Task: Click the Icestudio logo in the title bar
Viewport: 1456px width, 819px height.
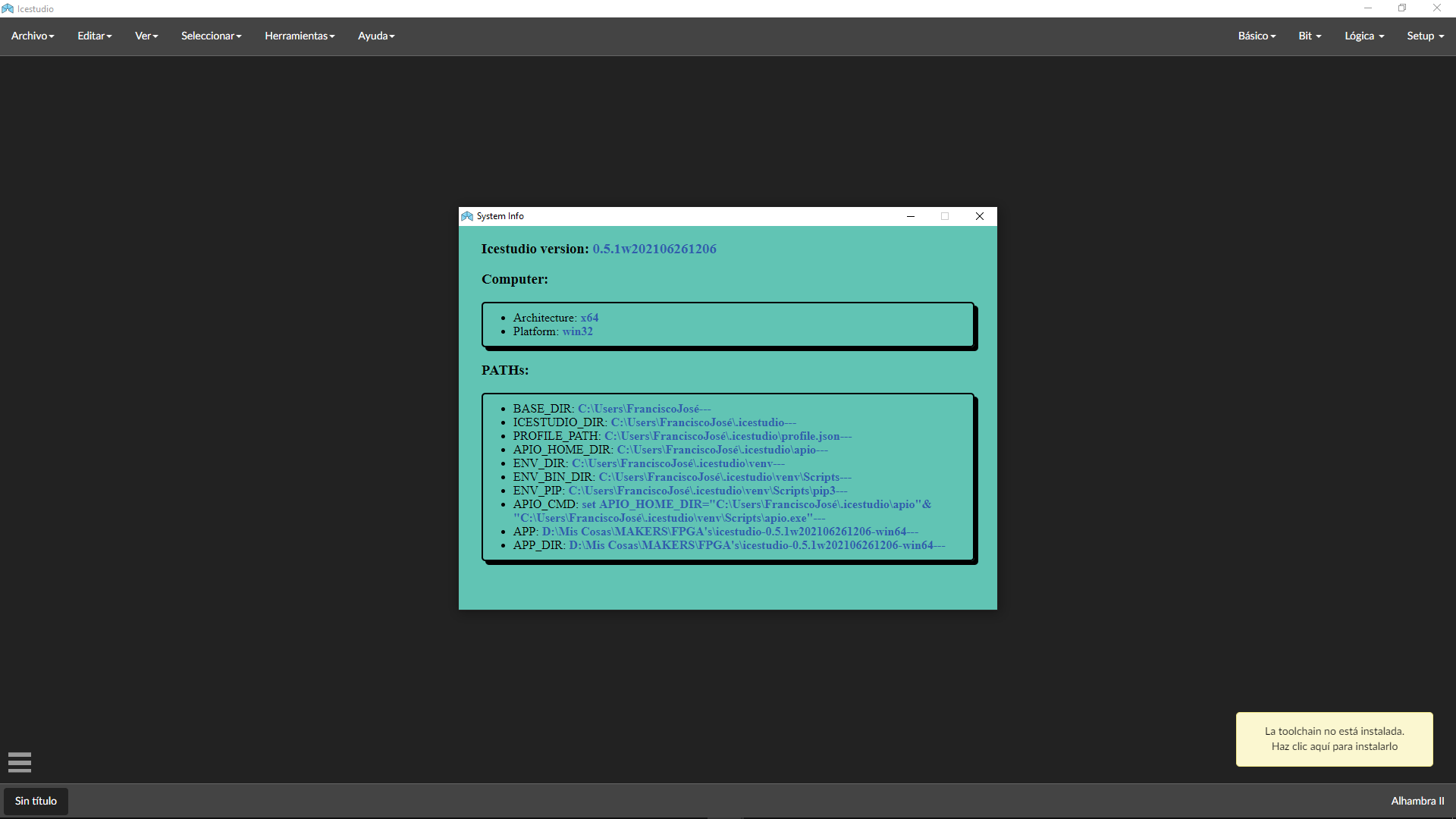Action: 7,8
